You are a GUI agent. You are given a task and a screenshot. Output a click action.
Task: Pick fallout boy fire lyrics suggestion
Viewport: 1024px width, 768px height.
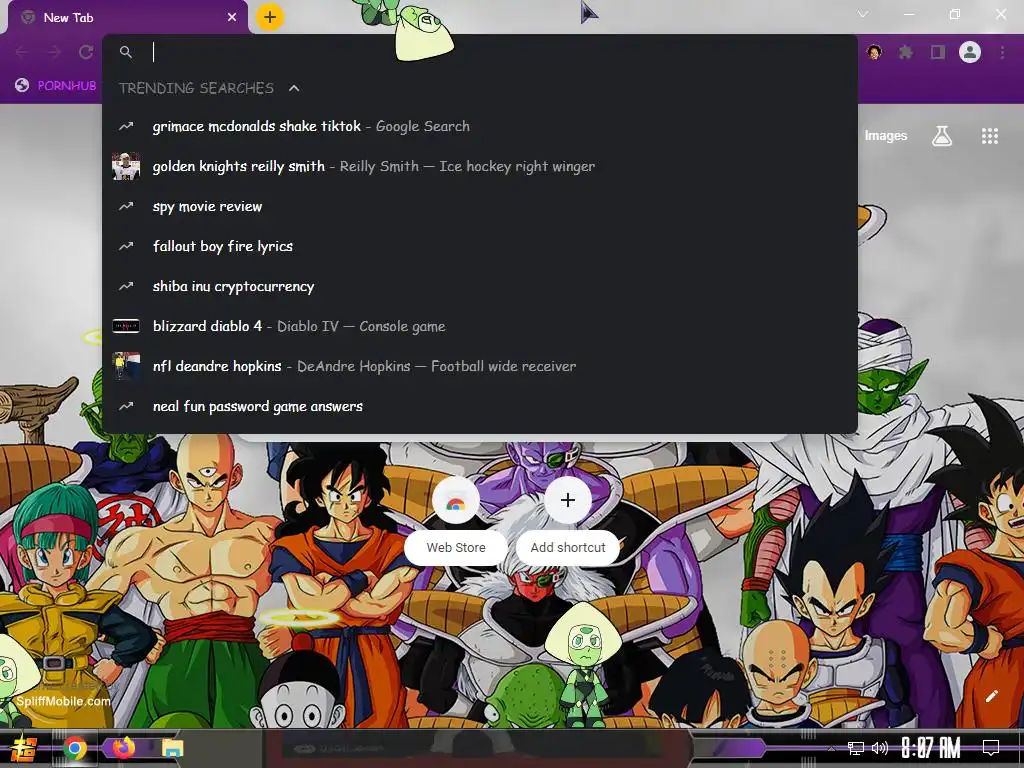[x=480, y=246]
